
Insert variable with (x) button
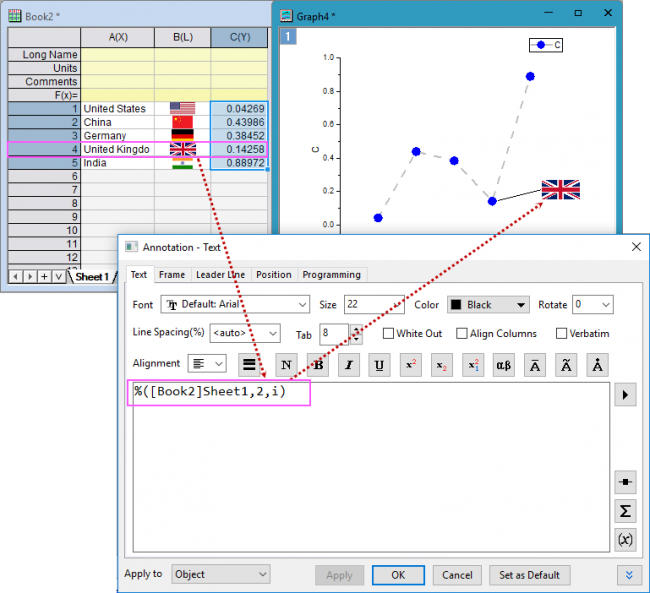click(625, 540)
